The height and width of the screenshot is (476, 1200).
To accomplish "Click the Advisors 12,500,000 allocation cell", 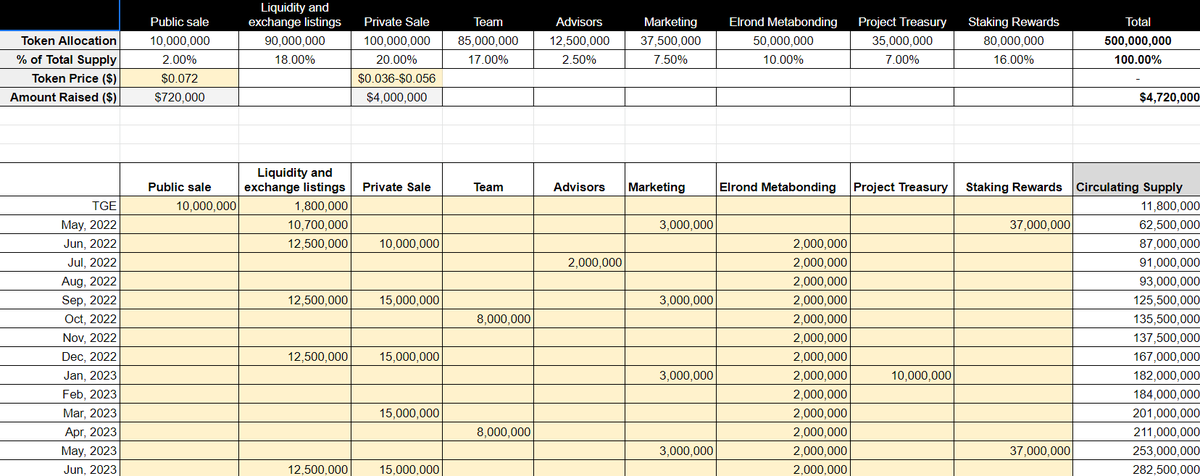I will (x=578, y=41).
